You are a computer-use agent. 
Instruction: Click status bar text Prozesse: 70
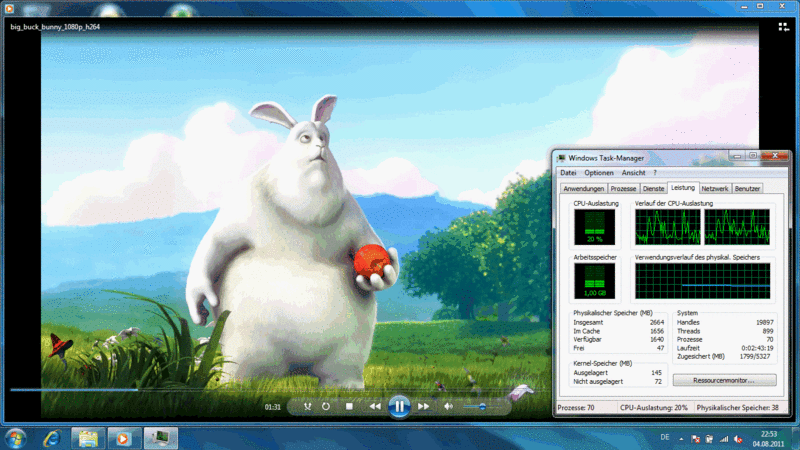(576, 408)
